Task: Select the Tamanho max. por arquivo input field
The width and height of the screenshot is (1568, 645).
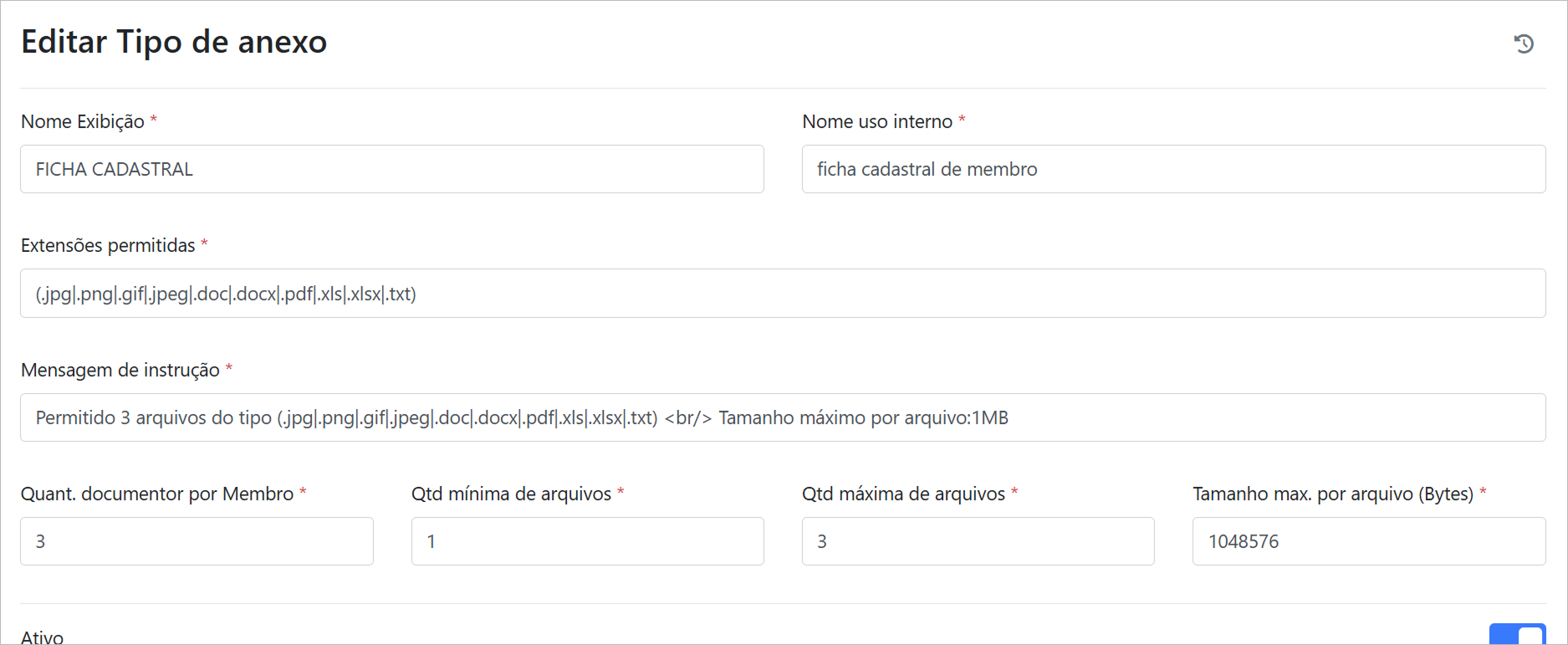Action: [x=1368, y=541]
